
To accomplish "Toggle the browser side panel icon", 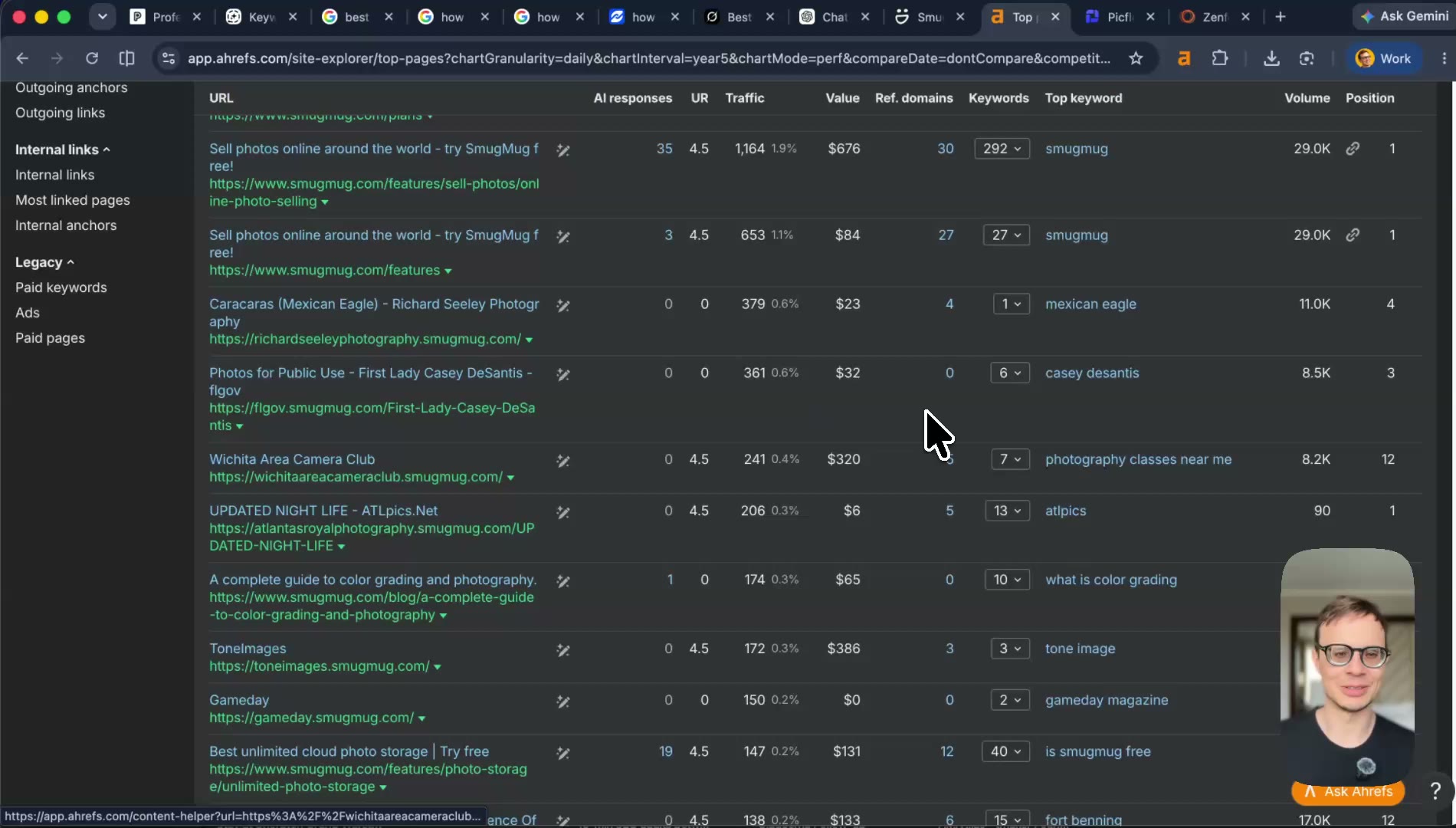I will pyautogui.click(x=127, y=58).
